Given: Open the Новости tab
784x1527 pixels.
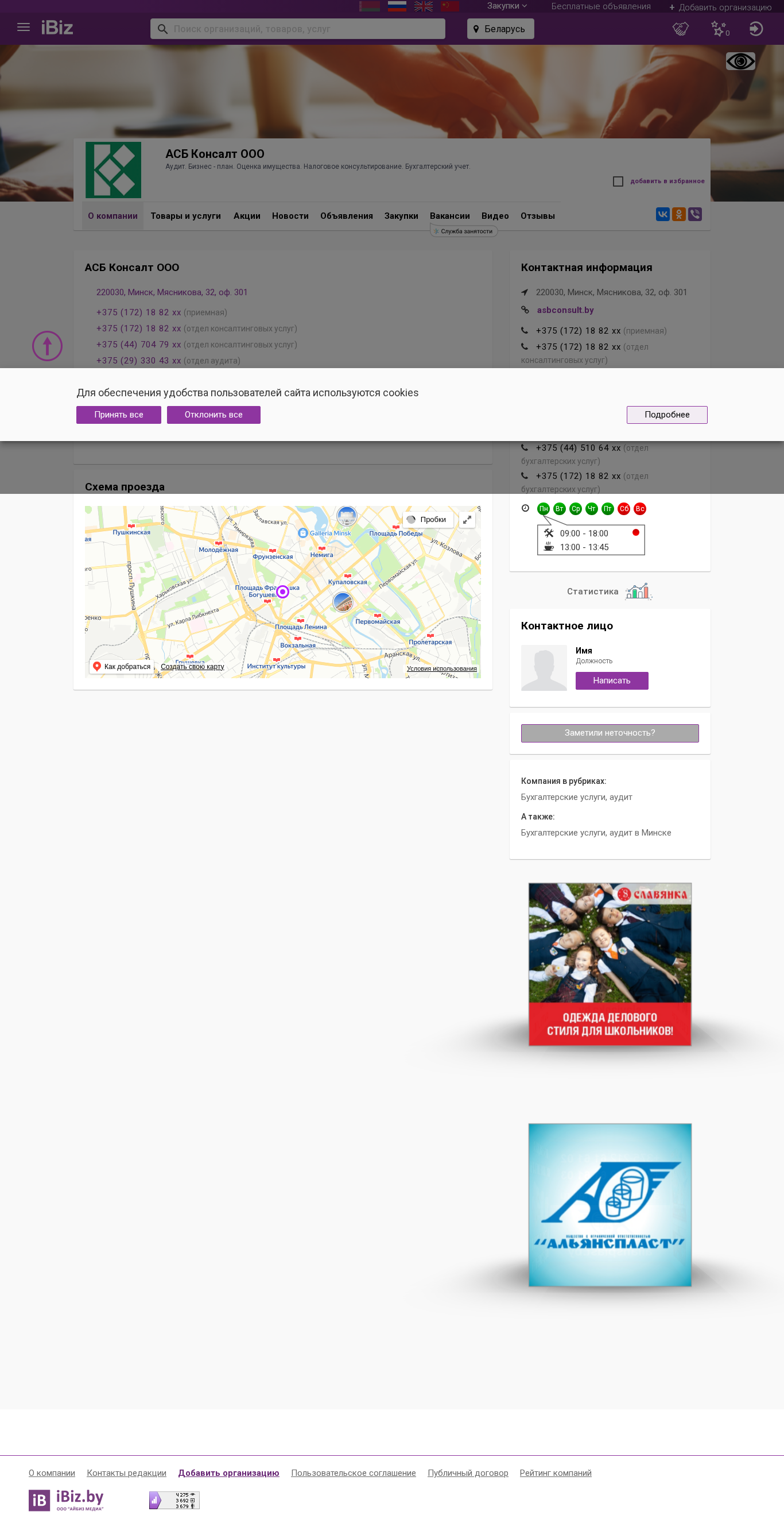Looking at the screenshot, I should [x=290, y=216].
